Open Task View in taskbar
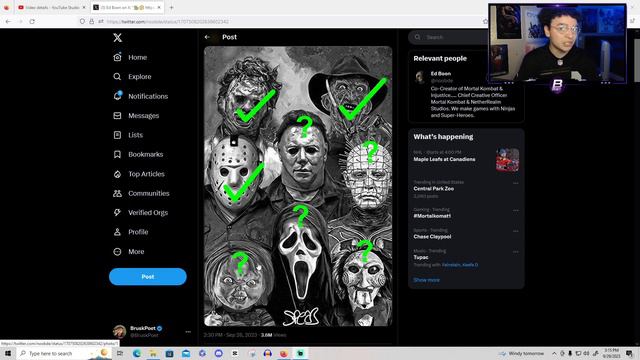The width and height of the screenshot is (640, 360). pyautogui.click(x=120, y=353)
